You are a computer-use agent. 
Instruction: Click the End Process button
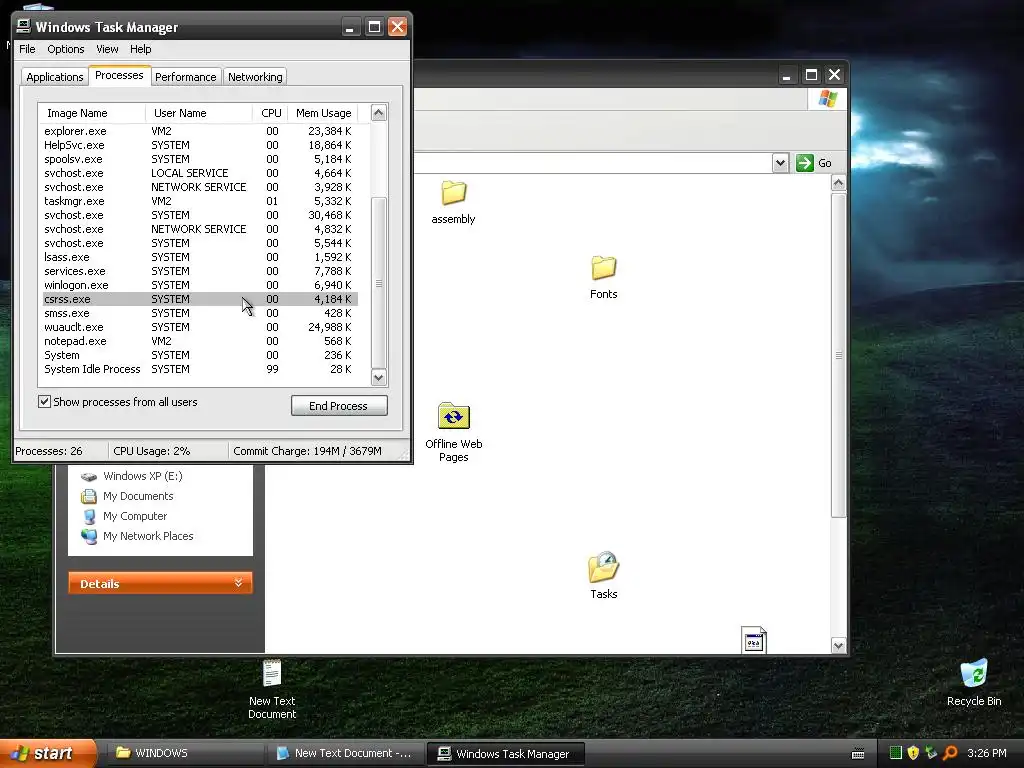click(x=339, y=406)
